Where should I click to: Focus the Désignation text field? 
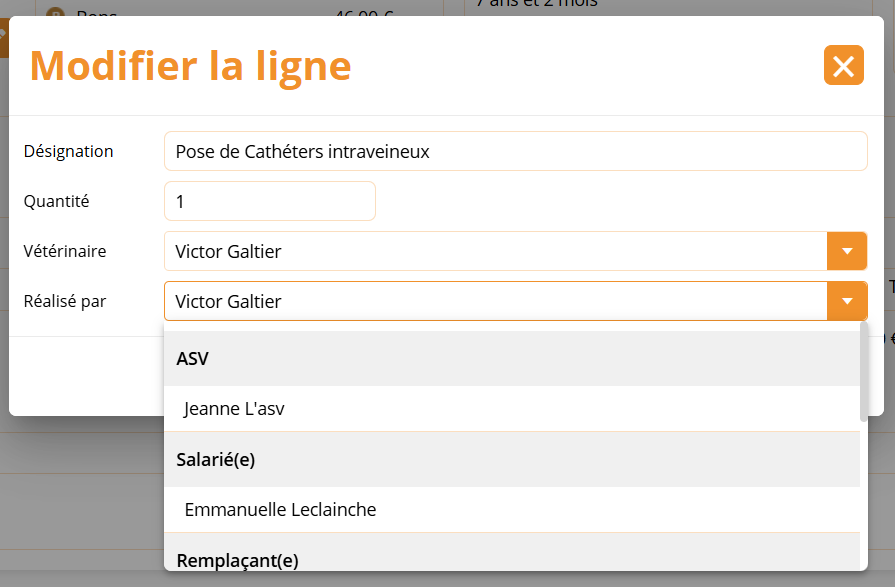[x=515, y=152]
